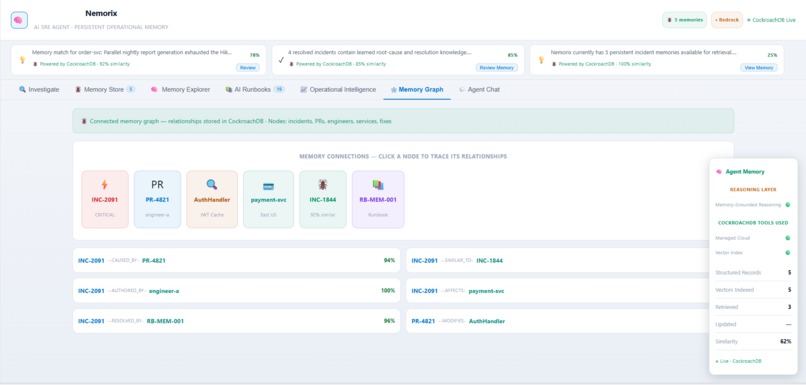Viewport: 806px width, 385px height.
Task: Select the PR-4821 node card
Action: 157,199
